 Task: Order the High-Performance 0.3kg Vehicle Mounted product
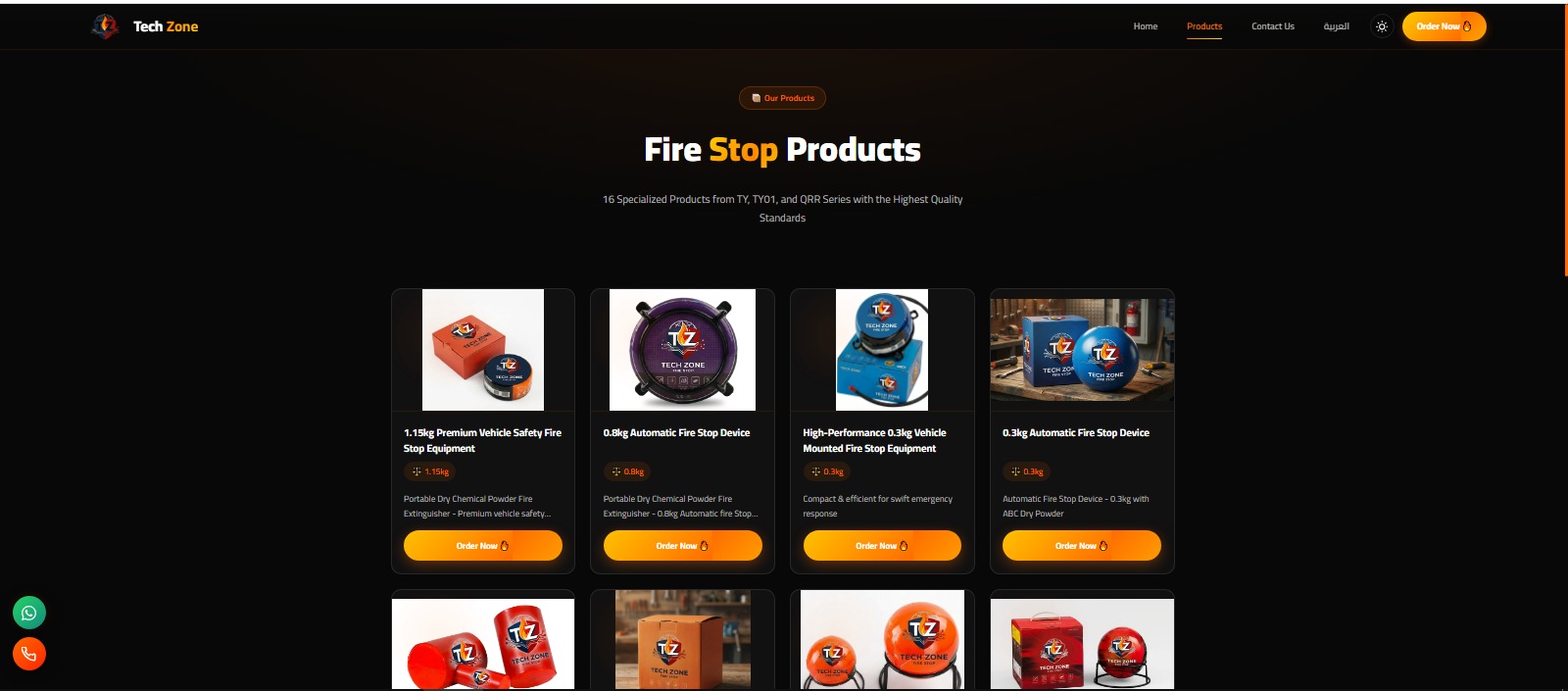[882, 546]
